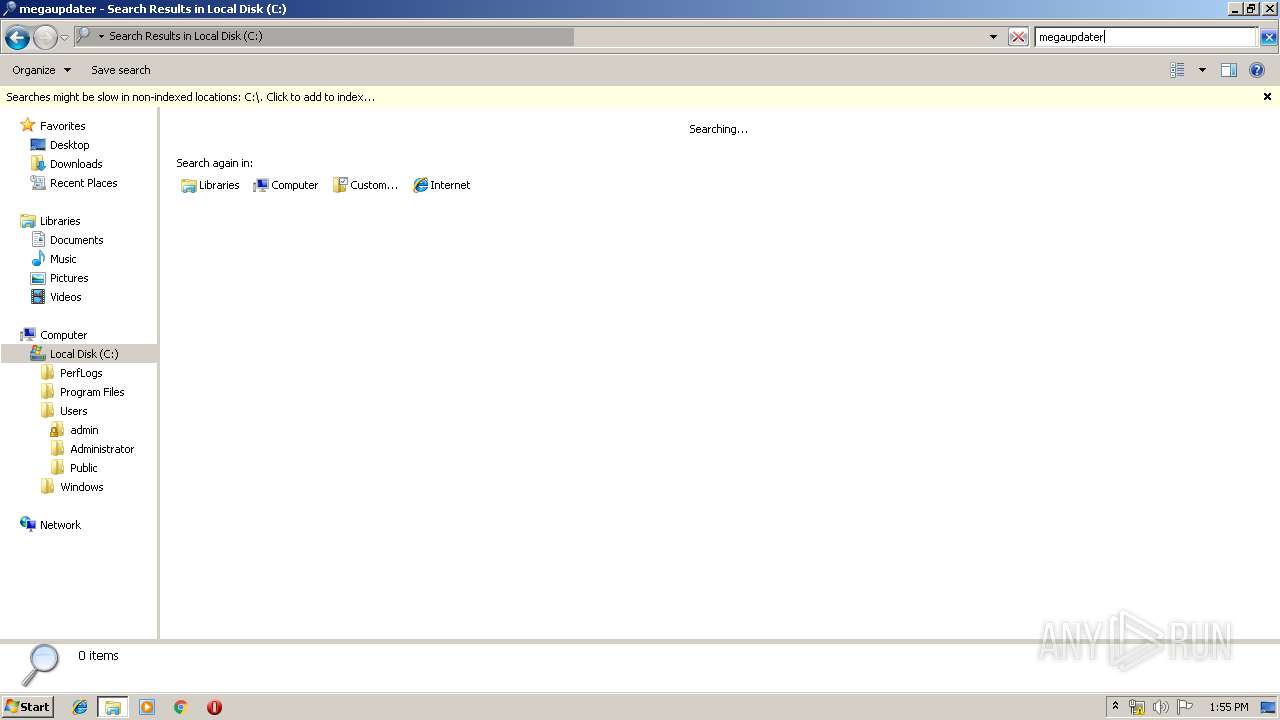This screenshot has width=1280, height=720.
Task: Launch Internet Explorer from taskbar
Action: pos(80,707)
